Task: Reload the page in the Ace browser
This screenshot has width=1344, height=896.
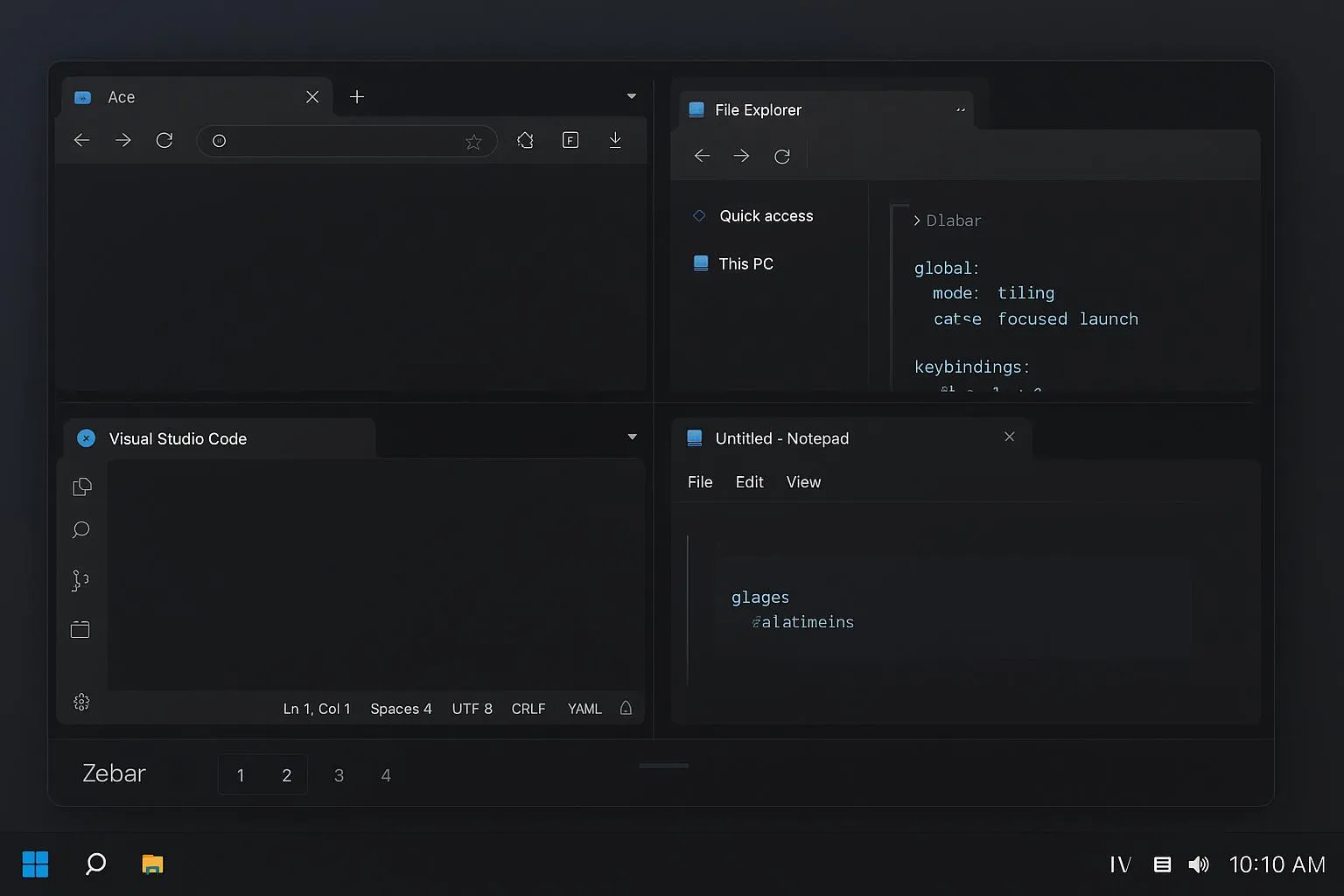Action: tap(164, 140)
